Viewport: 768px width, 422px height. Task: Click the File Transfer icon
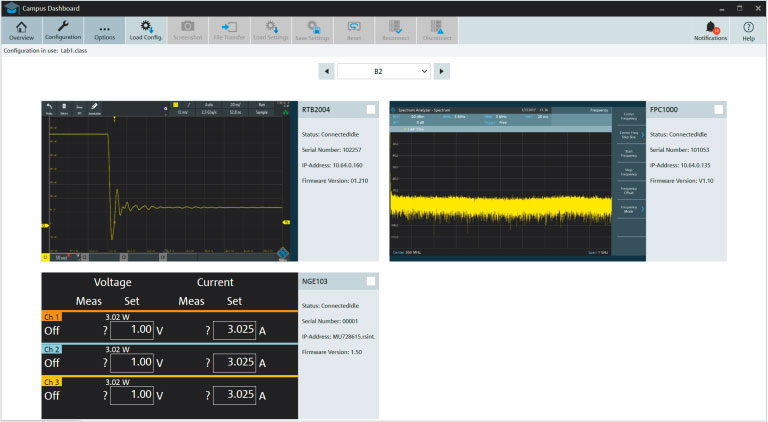[229, 30]
